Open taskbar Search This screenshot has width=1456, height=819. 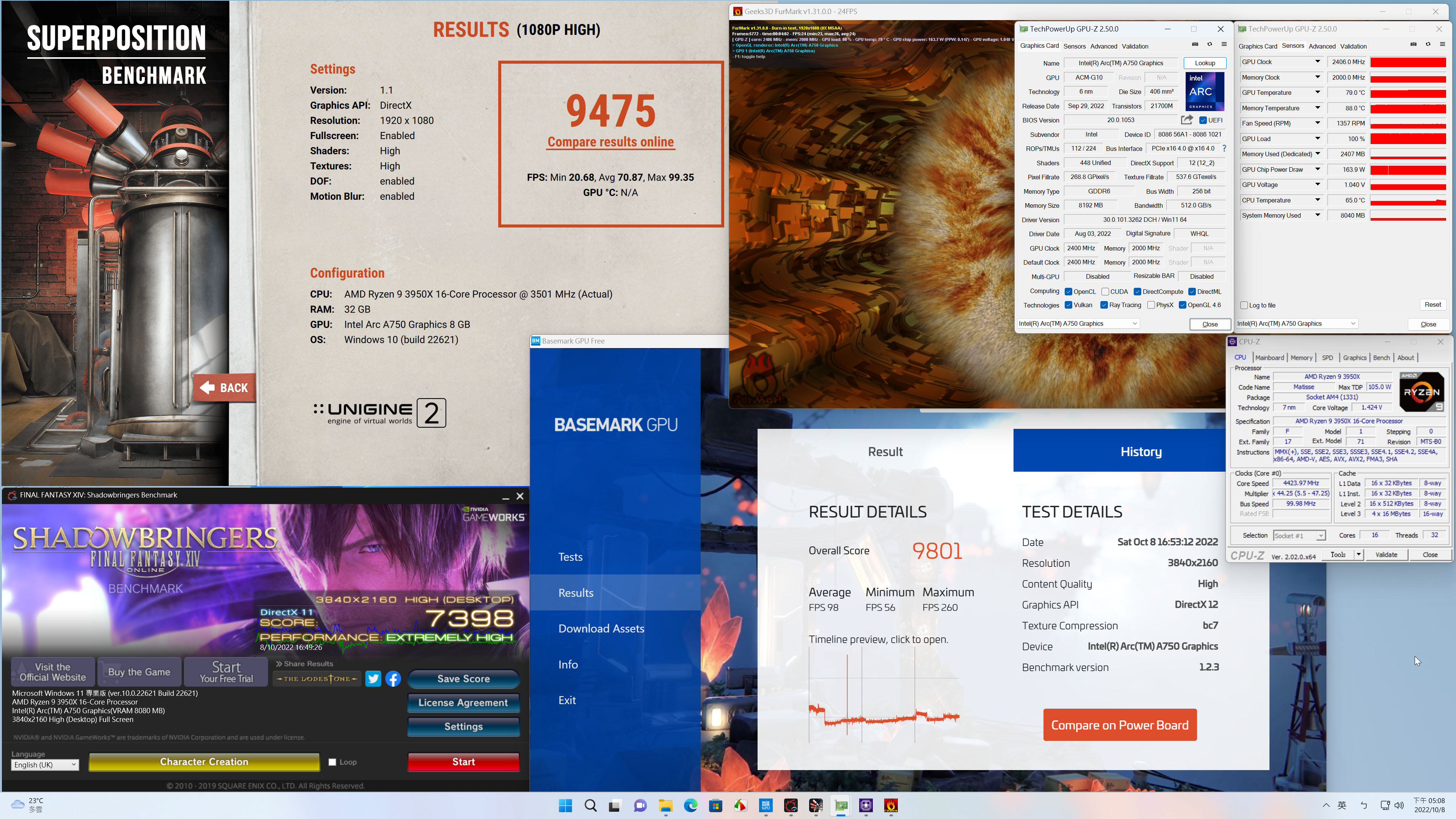click(x=591, y=805)
